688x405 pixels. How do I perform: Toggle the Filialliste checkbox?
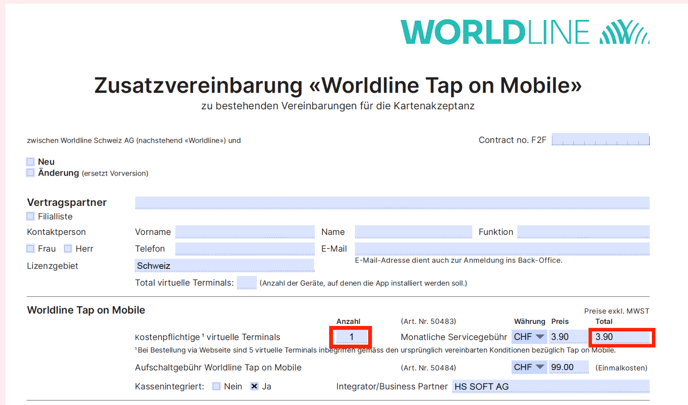tap(30, 216)
